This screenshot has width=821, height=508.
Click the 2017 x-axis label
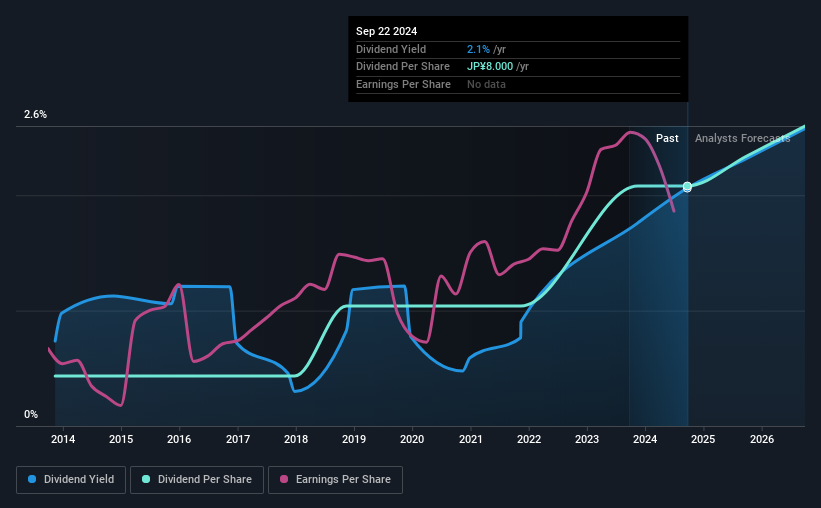coord(238,439)
